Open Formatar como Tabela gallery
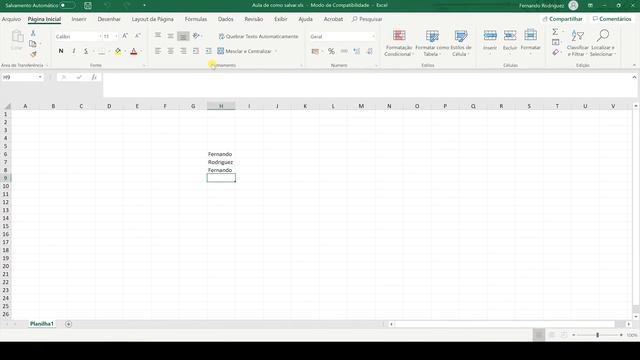The height and width of the screenshot is (360, 640). click(432, 42)
